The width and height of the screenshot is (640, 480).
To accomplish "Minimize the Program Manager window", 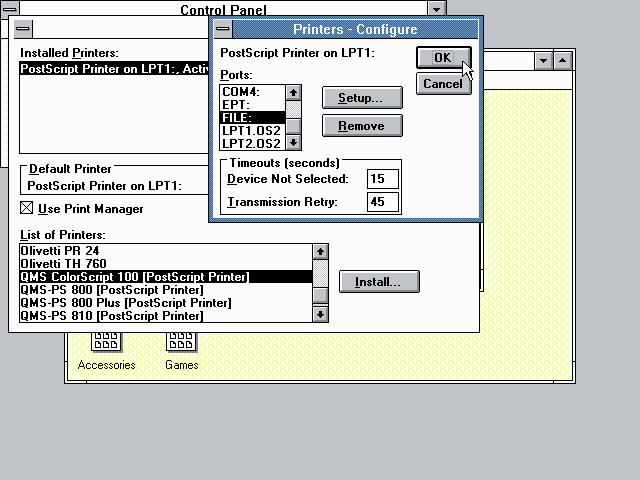I will tap(543, 61).
